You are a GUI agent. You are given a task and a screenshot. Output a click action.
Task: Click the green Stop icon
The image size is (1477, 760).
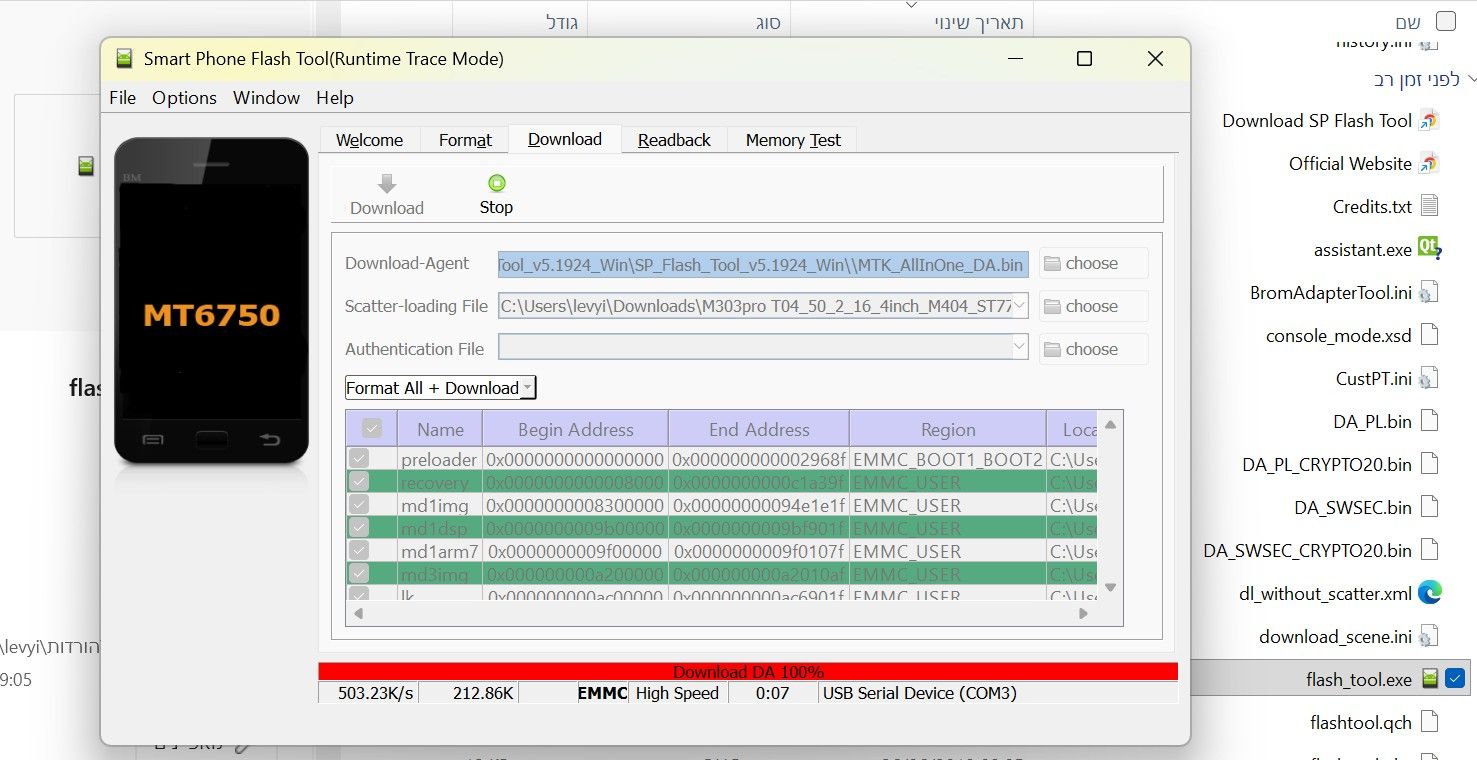(496, 183)
